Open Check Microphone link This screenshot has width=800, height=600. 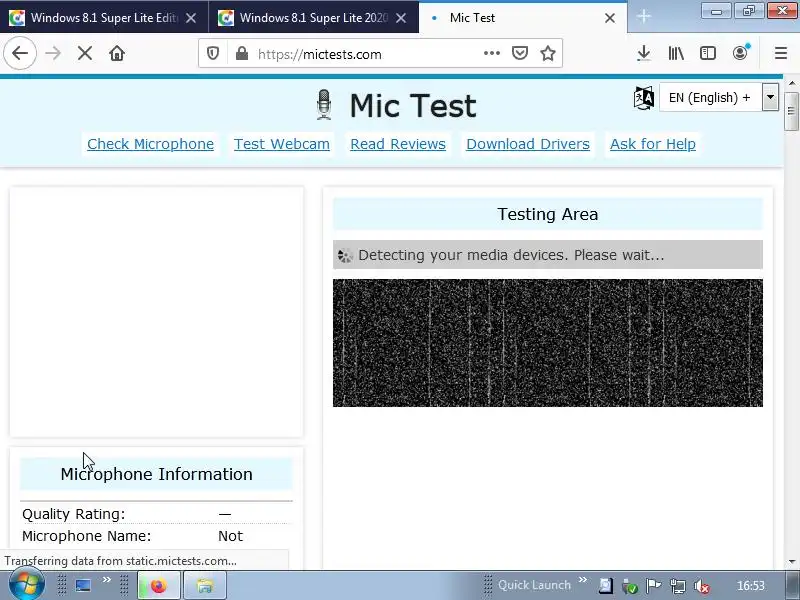[151, 144]
